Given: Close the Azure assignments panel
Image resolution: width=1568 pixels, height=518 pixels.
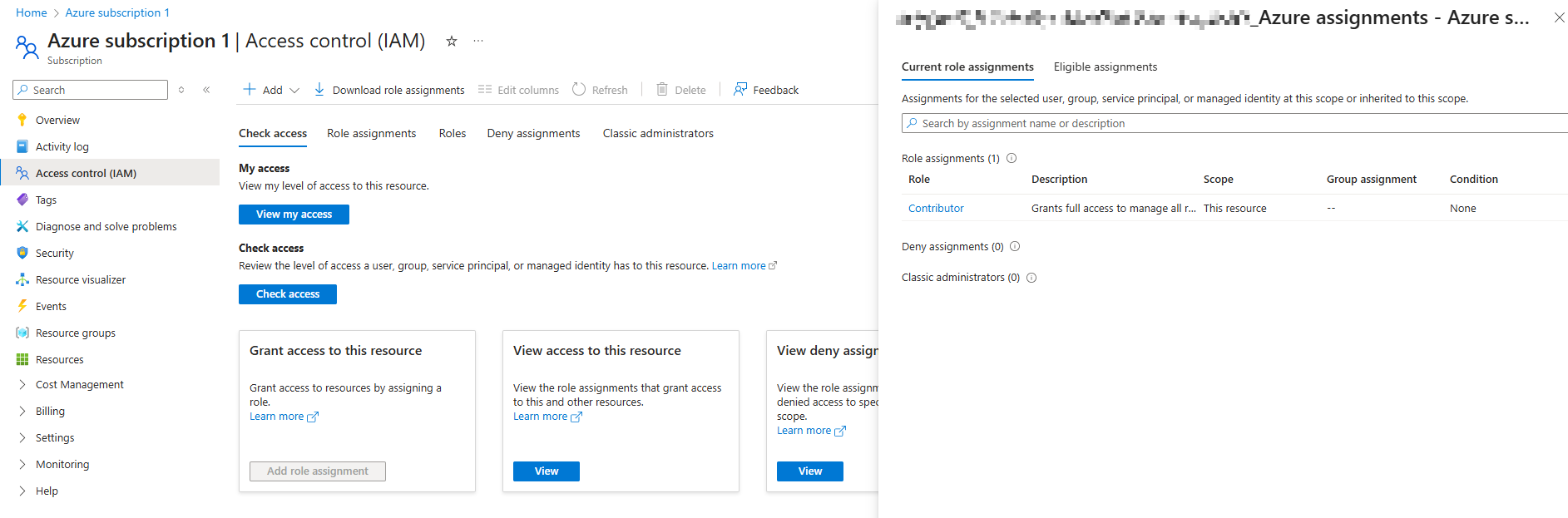Looking at the screenshot, I should click(x=1560, y=17).
